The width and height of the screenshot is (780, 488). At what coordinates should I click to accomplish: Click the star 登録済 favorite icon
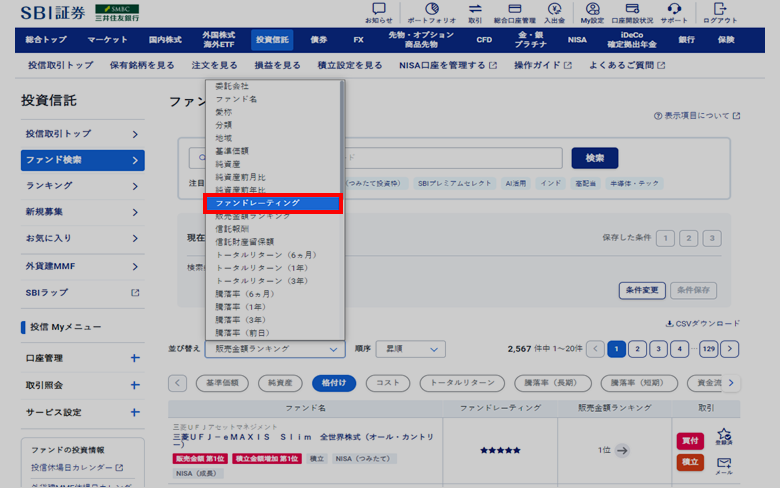pyautogui.click(x=724, y=437)
